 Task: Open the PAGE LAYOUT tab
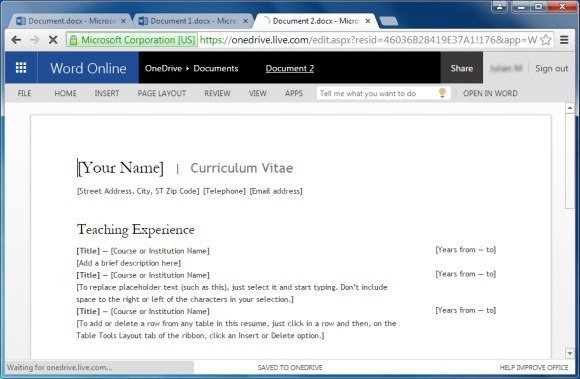(162, 93)
